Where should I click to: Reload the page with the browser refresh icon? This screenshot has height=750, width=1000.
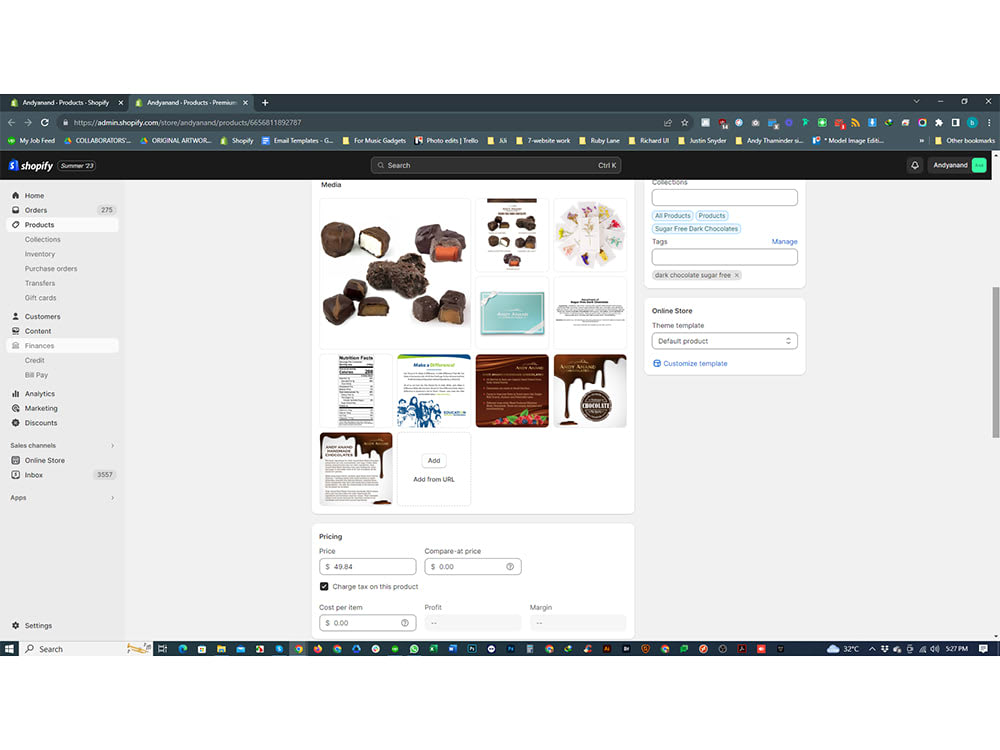tap(45, 122)
